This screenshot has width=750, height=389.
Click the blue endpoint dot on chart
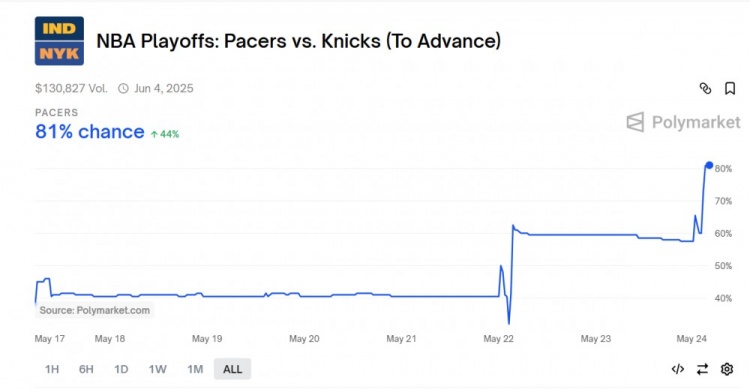[x=709, y=165]
